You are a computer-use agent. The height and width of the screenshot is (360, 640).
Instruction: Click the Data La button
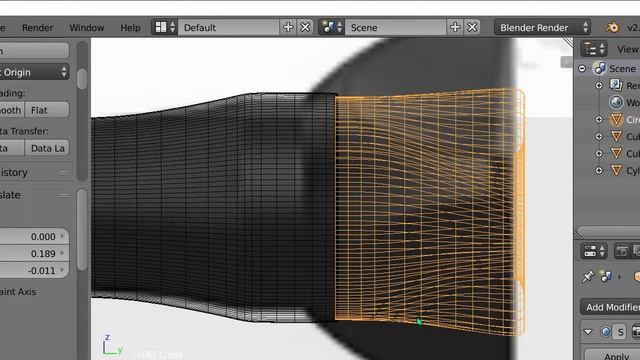point(47,148)
